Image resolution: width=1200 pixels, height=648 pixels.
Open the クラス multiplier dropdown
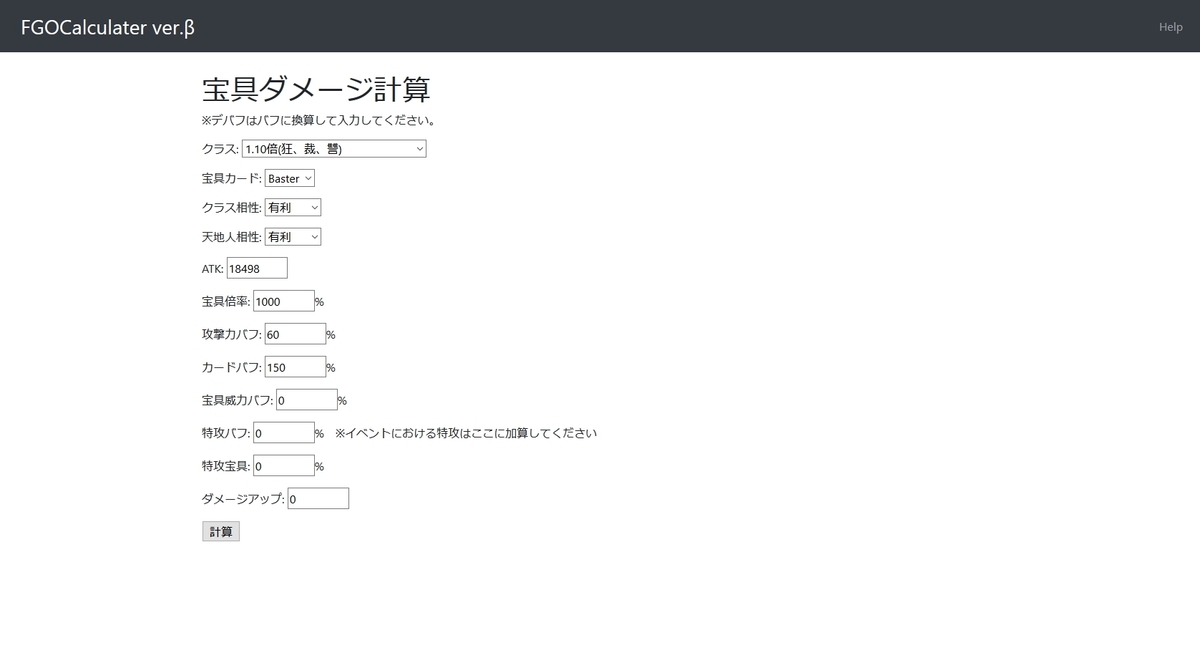point(334,149)
